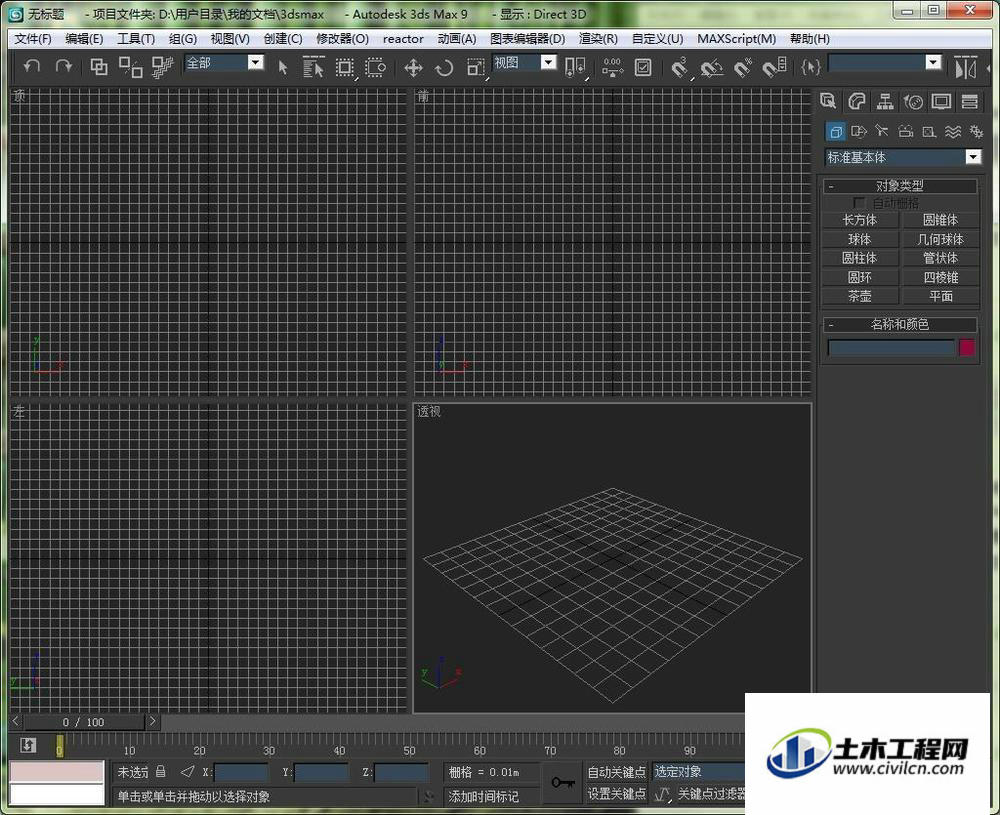Open the 编辑(E) menu
The image size is (1000, 815).
coord(84,39)
